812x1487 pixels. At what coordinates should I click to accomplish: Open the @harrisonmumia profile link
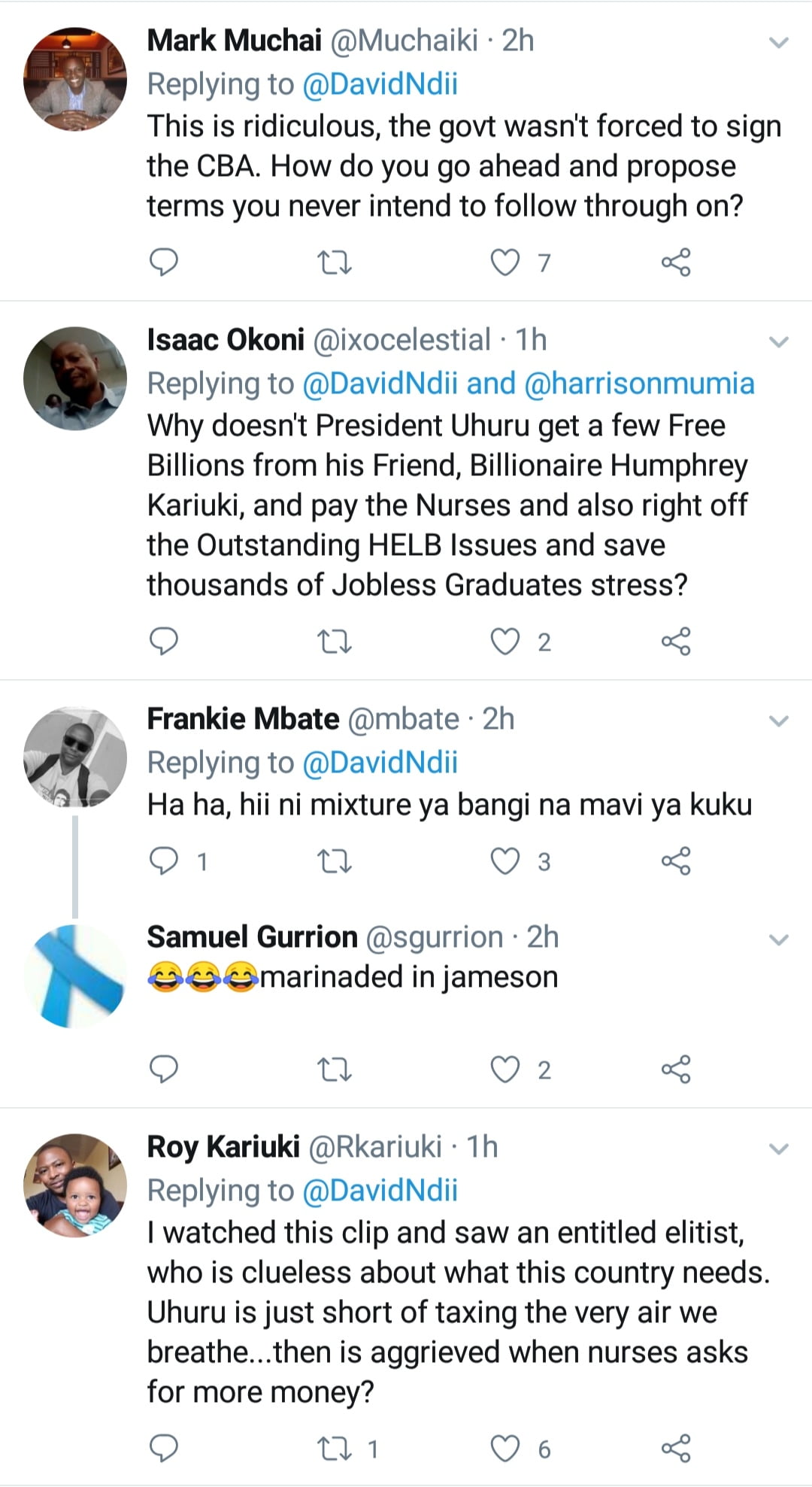tap(638, 384)
